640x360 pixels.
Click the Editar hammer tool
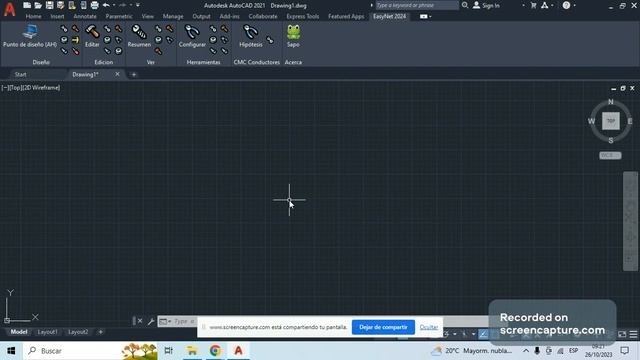click(92, 36)
